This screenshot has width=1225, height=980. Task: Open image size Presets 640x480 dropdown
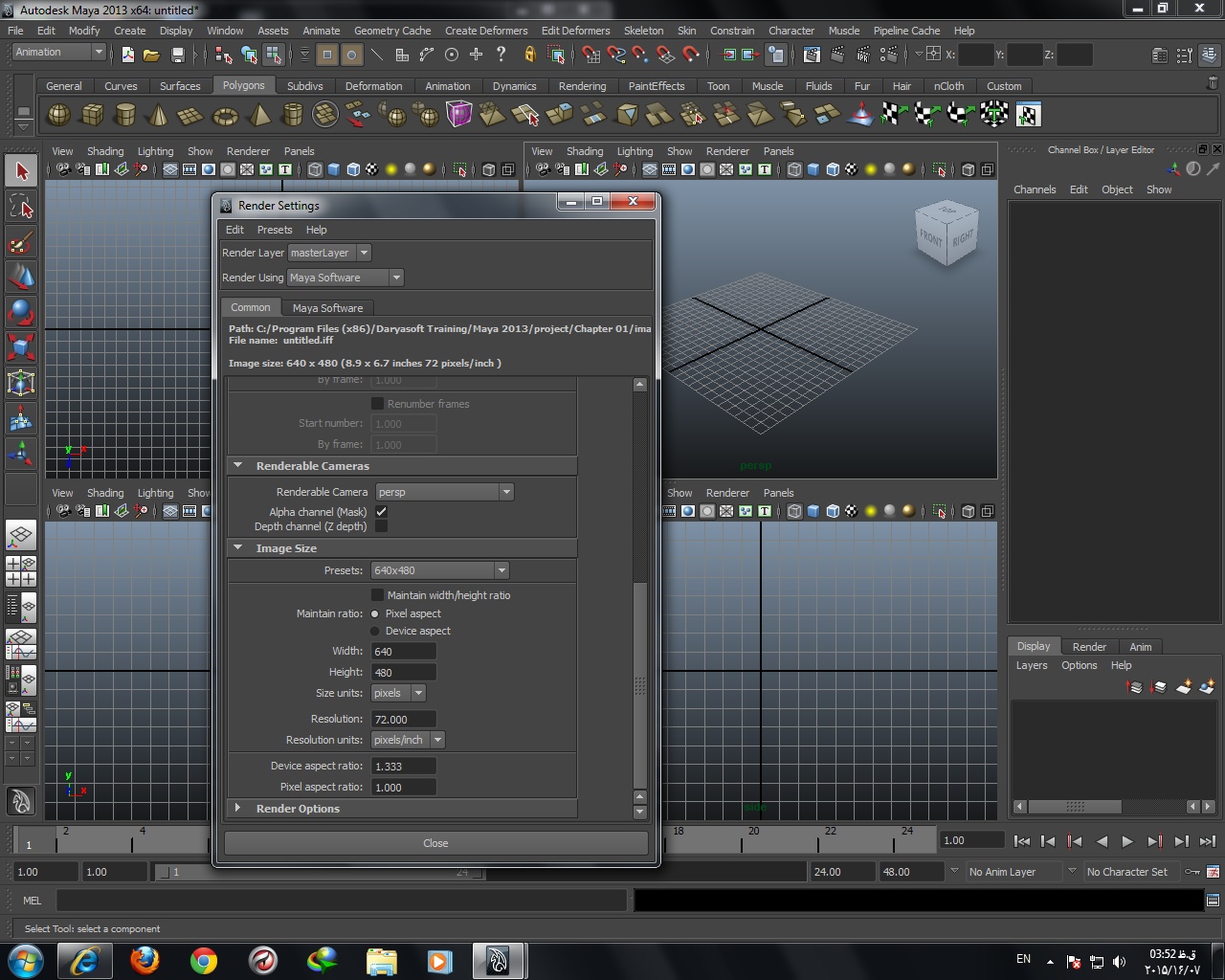(x=440, y=570)
